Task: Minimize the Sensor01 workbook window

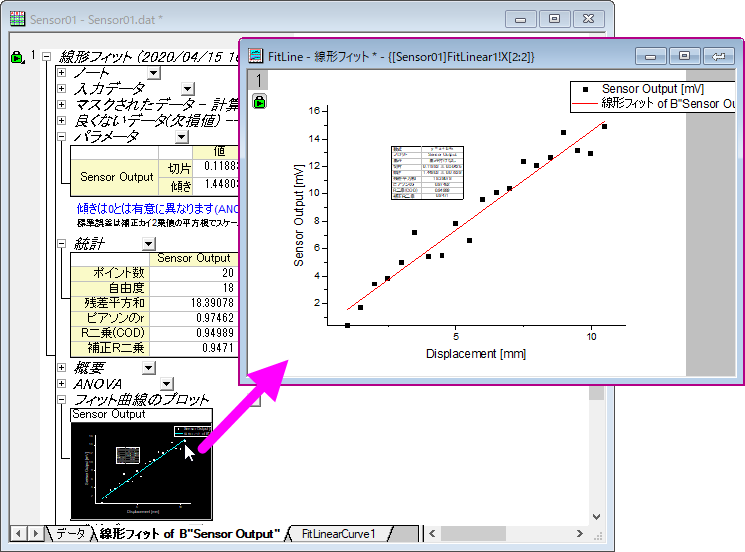Action: [x=521, y=19]
